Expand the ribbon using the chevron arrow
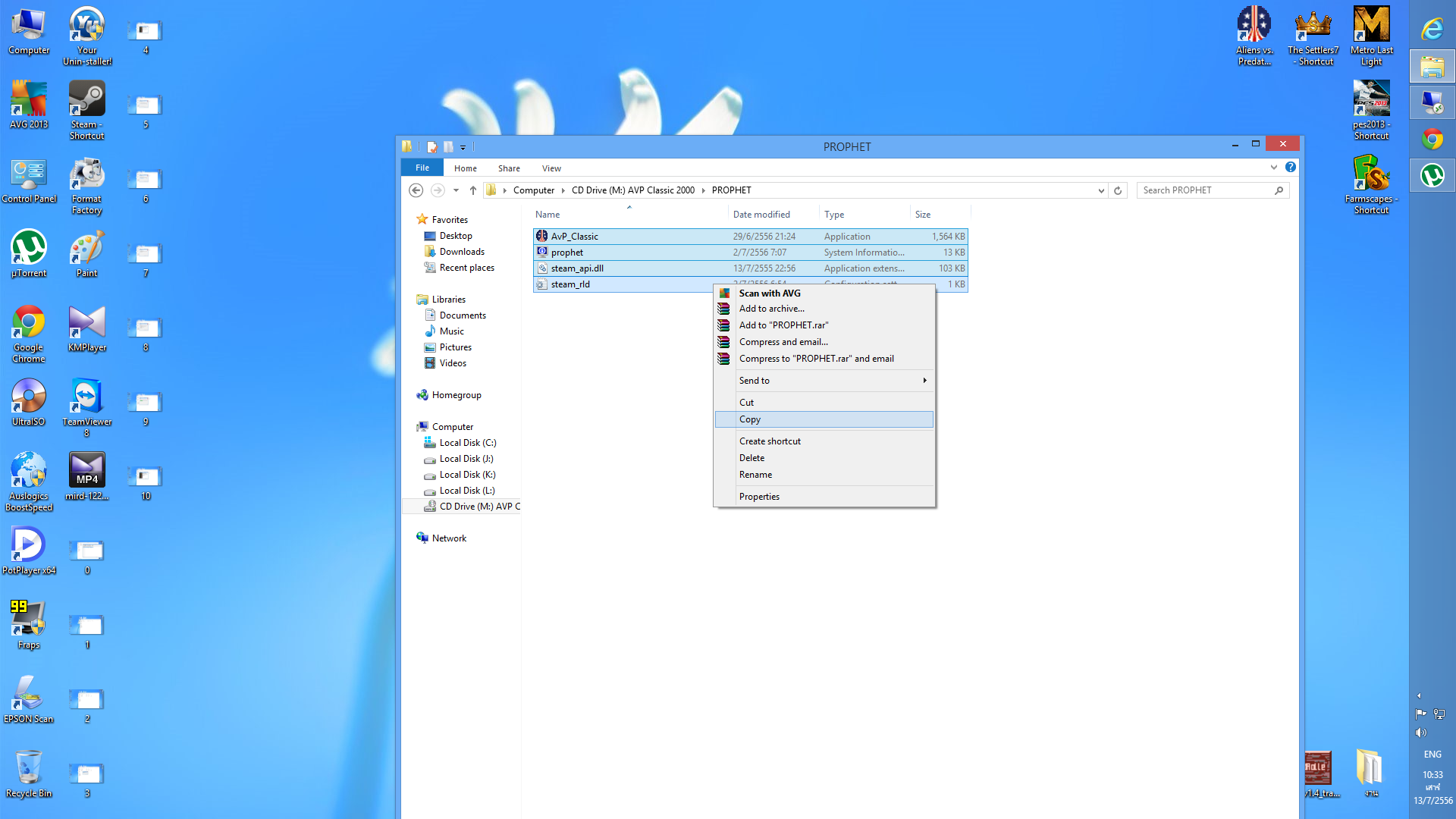This screenshot has width=1456, height=819. tap(1273, 167)
